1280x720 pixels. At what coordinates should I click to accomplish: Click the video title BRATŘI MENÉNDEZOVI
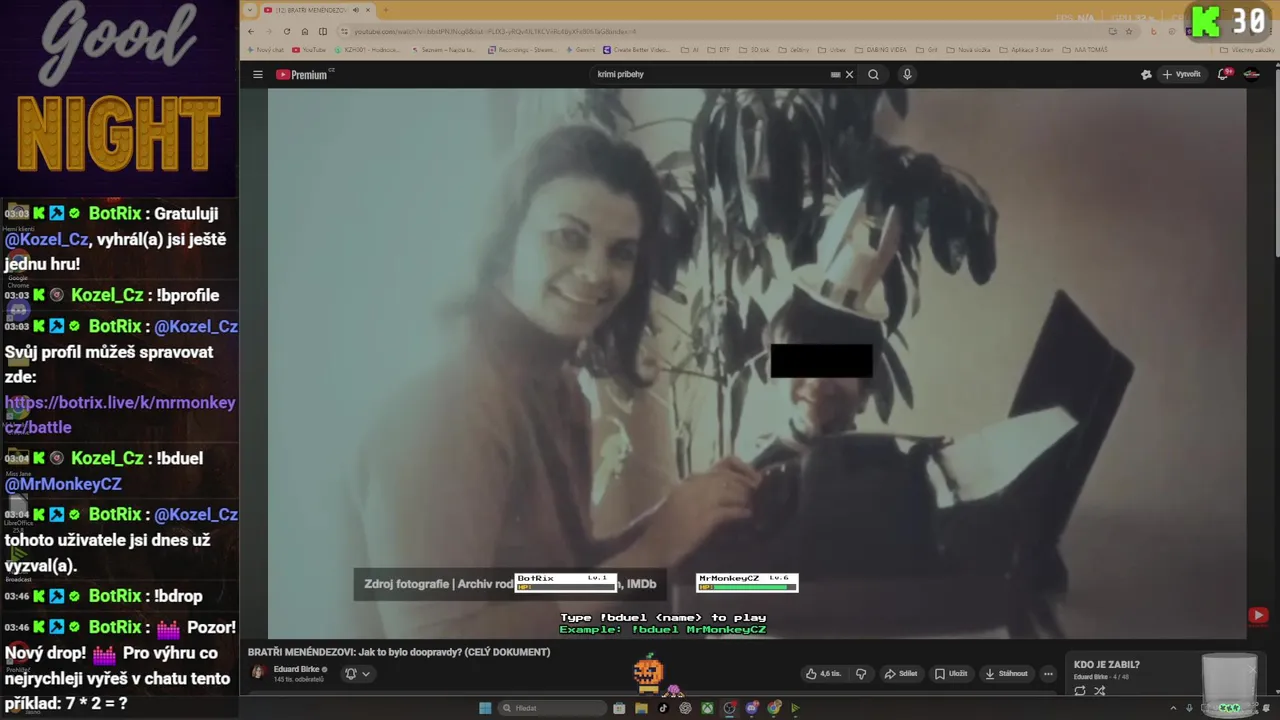pyautogui.click(x=399, y=652)
